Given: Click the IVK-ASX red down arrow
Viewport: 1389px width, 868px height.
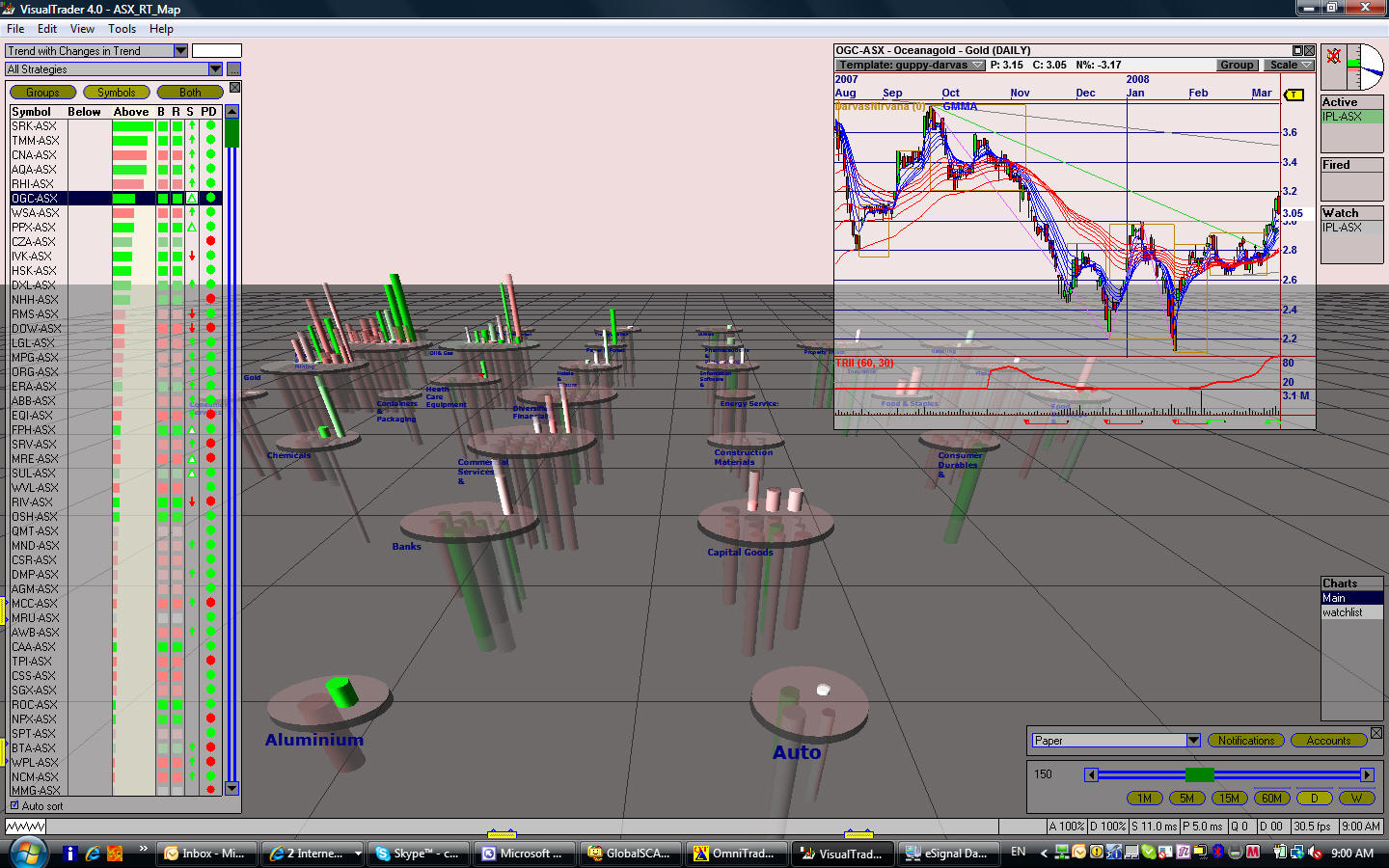Looking at the screenshot, I should (192, 256).
